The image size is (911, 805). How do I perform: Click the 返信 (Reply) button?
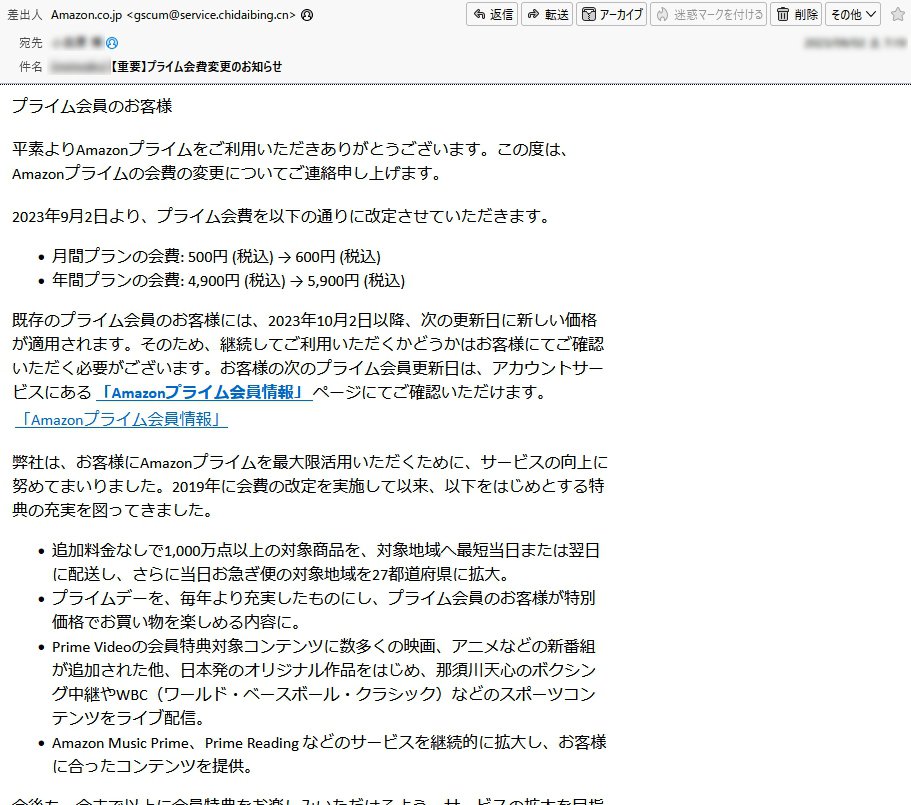click(492, 14)
